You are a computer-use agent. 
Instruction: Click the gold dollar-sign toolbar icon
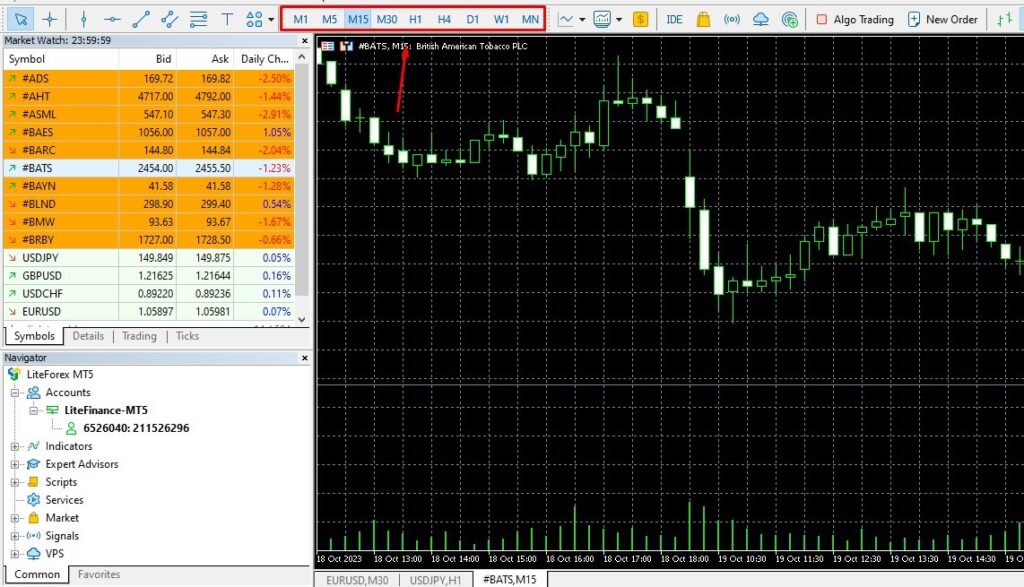[x=640, y=19]
